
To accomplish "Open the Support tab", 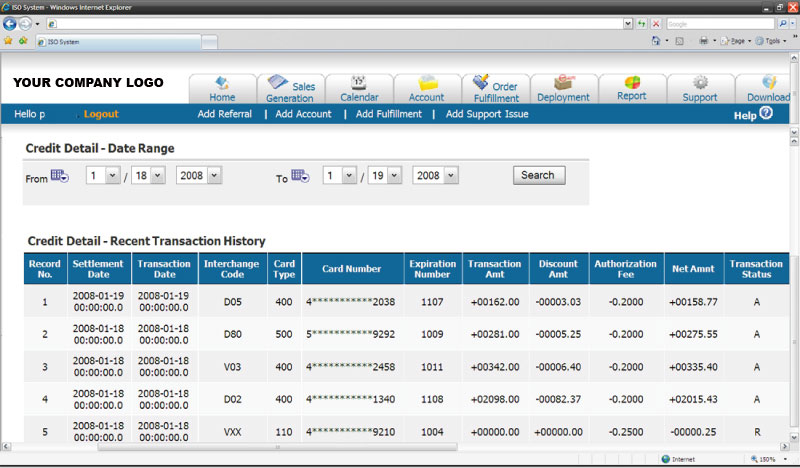I will click(x=701, y=89).
